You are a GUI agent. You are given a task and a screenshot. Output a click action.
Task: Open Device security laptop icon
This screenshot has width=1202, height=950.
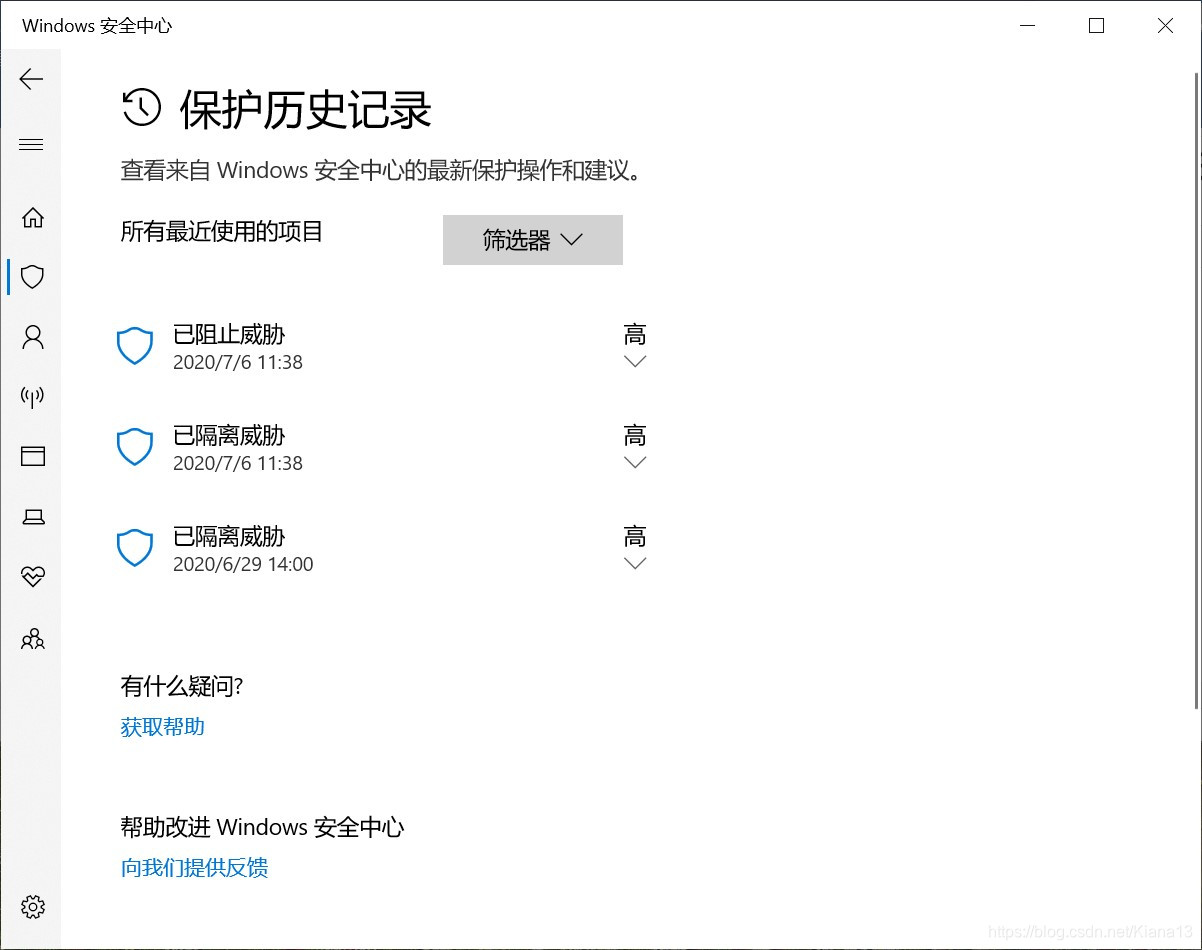tap(33, 517)
